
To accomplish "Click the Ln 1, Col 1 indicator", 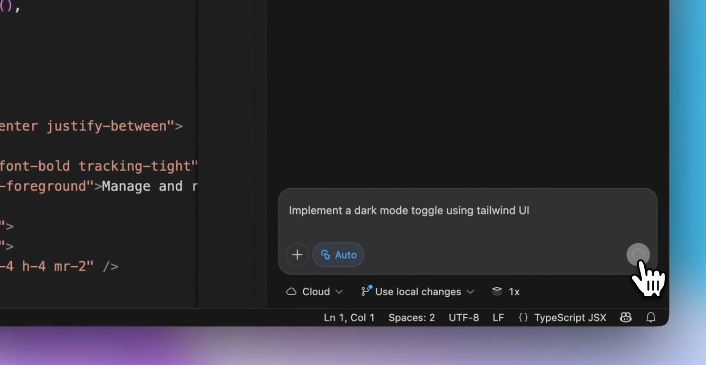I will [349, 318].
